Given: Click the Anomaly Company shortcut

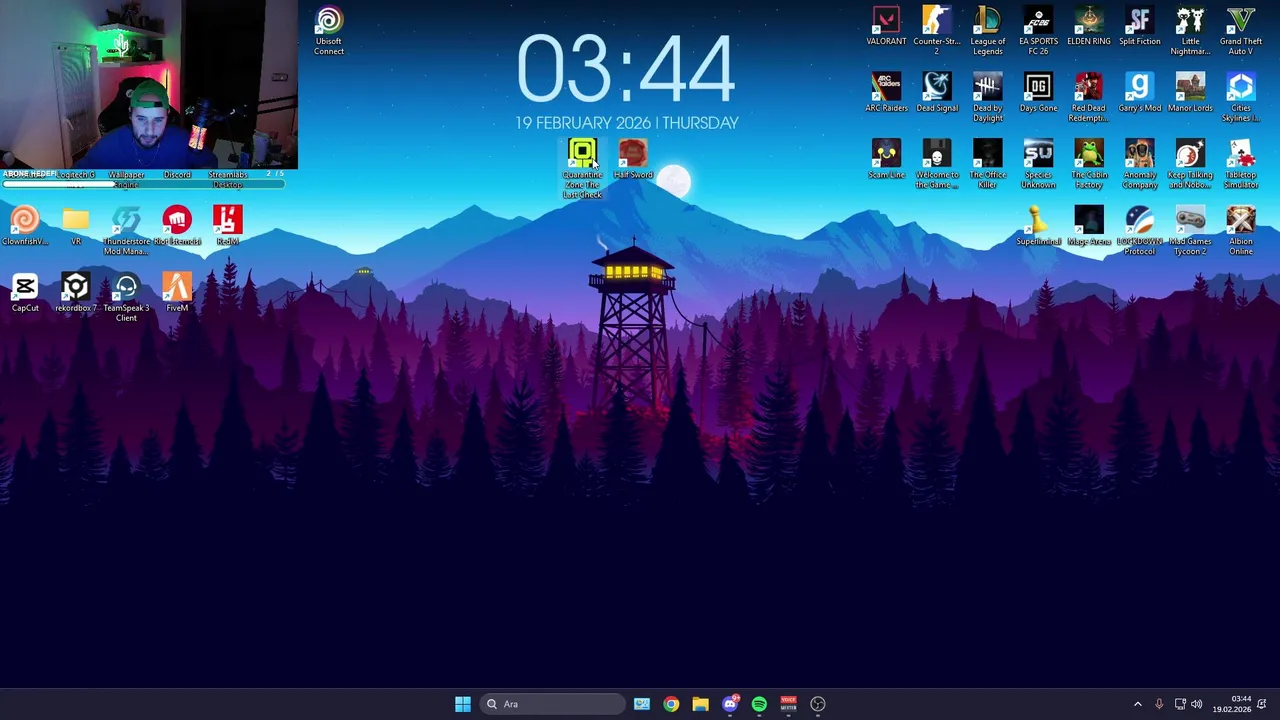Looking at the screenshot, I should (1140, 164).
